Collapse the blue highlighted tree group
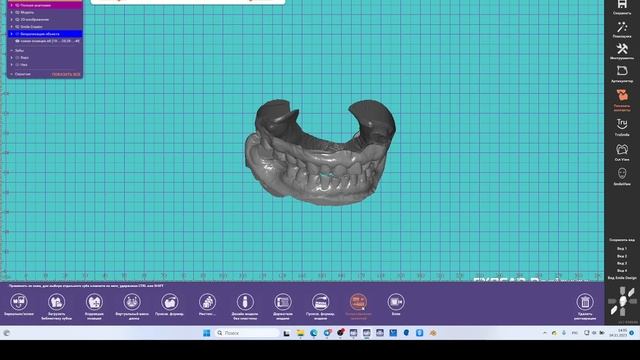640x360 pixels. 11,34
